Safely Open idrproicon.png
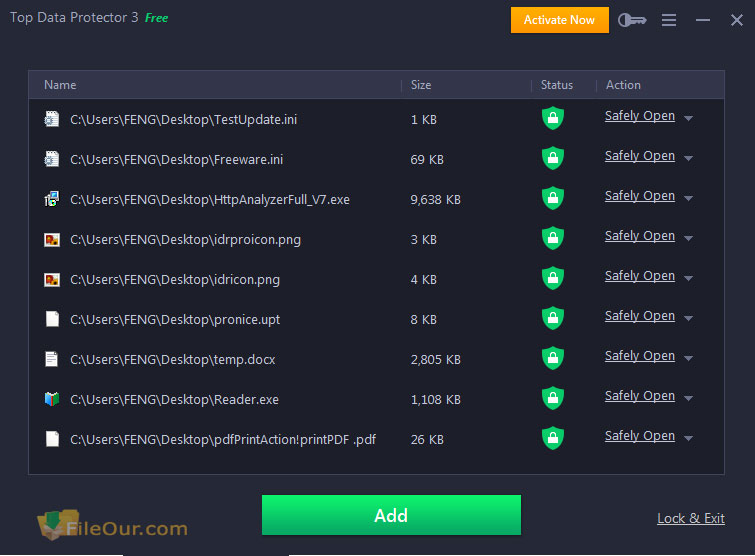Viewport: 755px width, 556px height. click(x=639, y=236)
